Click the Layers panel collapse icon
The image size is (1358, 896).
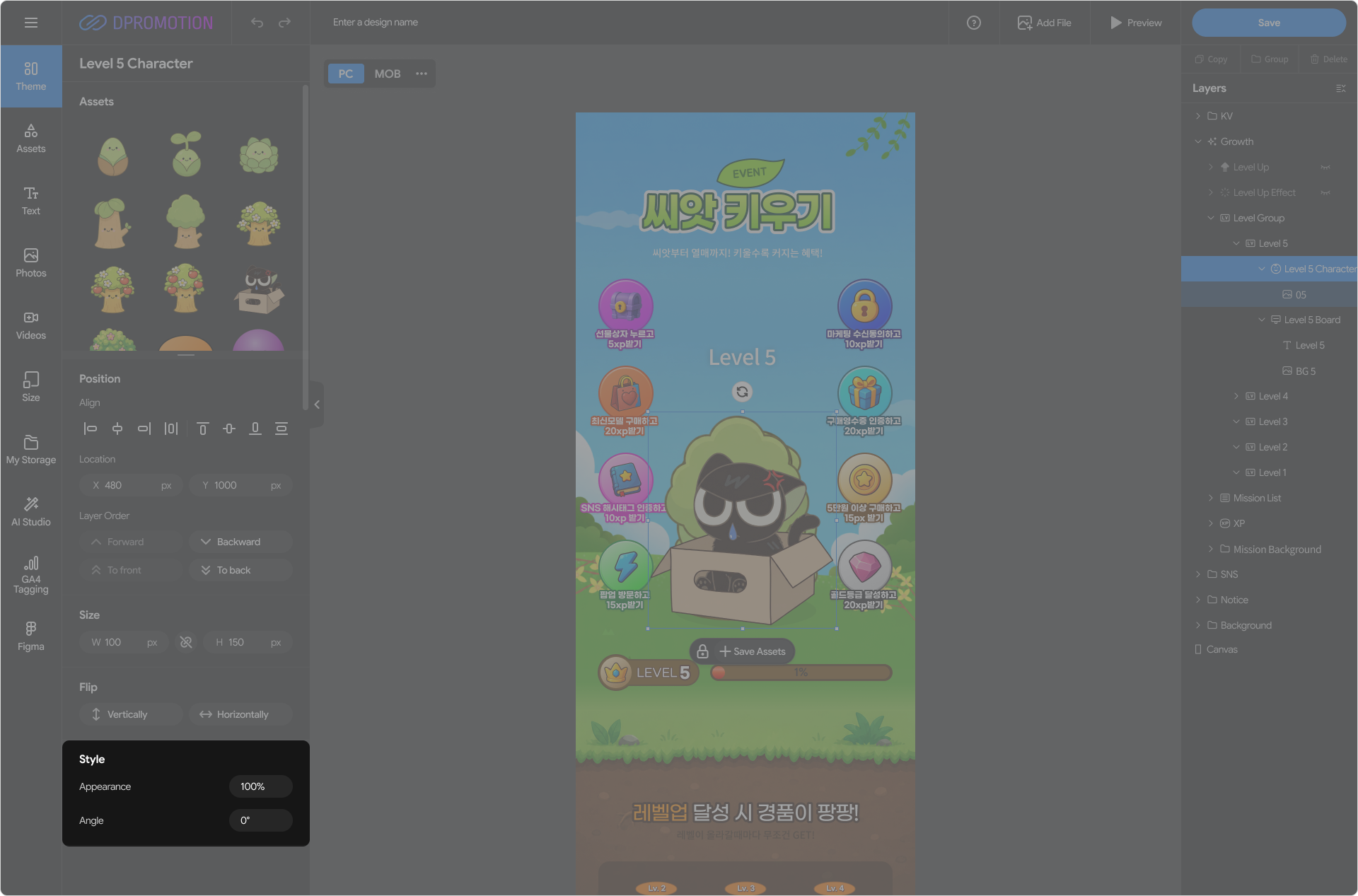[1340, 88]
